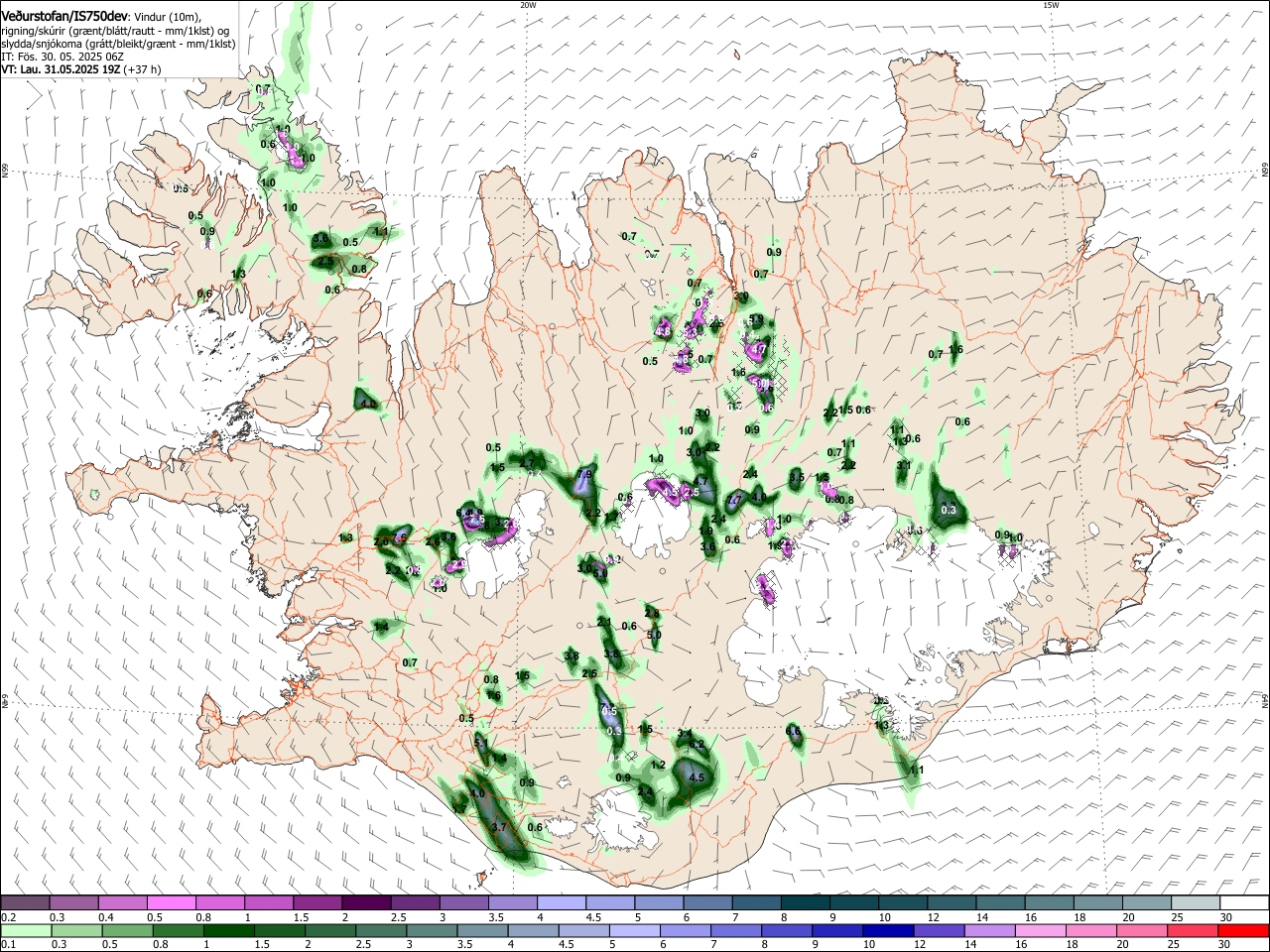
Task: Select the bright pink swatch between 0.5 and 0.8, upper legend
Action: click(171, 902)
